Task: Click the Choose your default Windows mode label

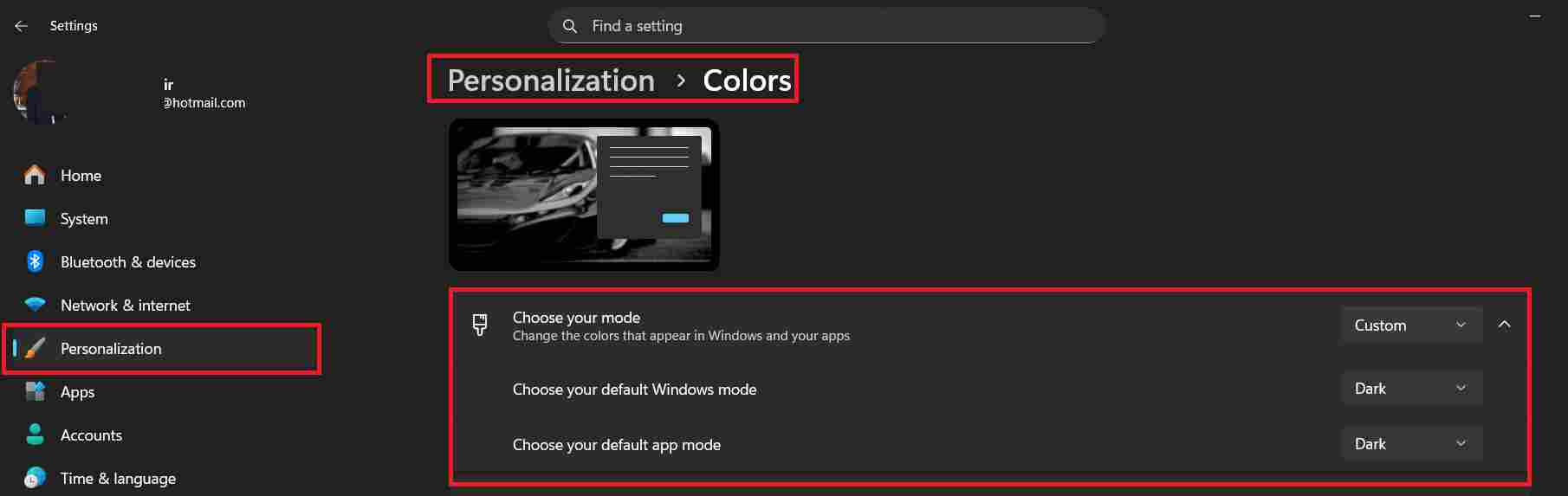Action: coord(634,390)
